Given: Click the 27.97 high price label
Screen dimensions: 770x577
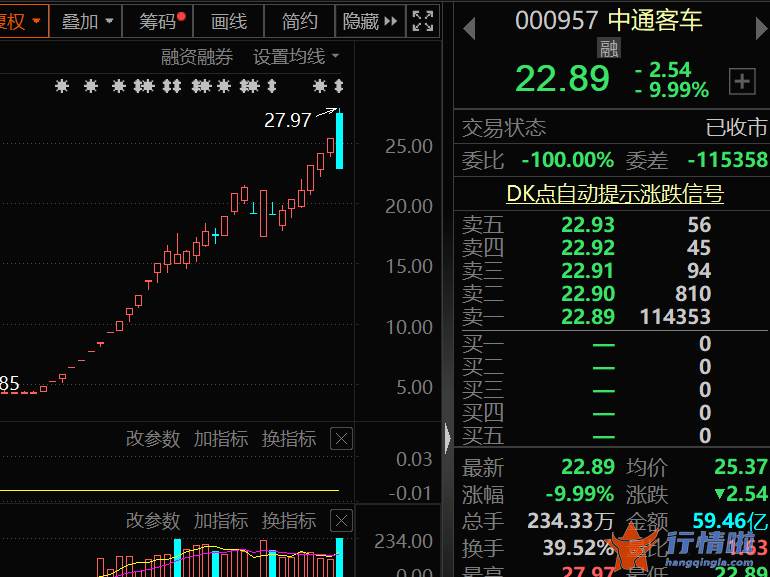Looking at the screenshot, I should pyautogui.click(x=288, y=120).
